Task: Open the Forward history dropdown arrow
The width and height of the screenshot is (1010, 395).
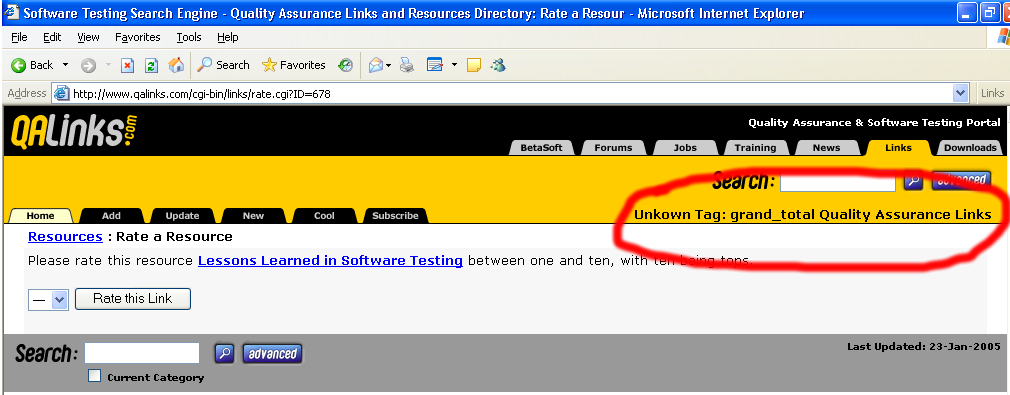Action: click(x=108, y=65)
